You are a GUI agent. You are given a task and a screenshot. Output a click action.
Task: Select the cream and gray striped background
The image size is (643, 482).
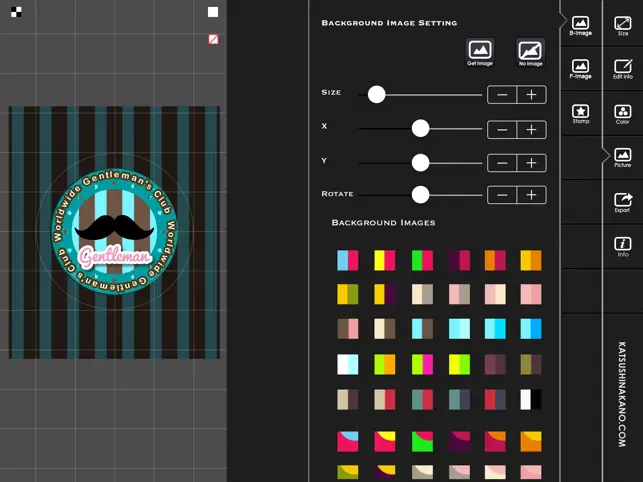tap(422, 294)
